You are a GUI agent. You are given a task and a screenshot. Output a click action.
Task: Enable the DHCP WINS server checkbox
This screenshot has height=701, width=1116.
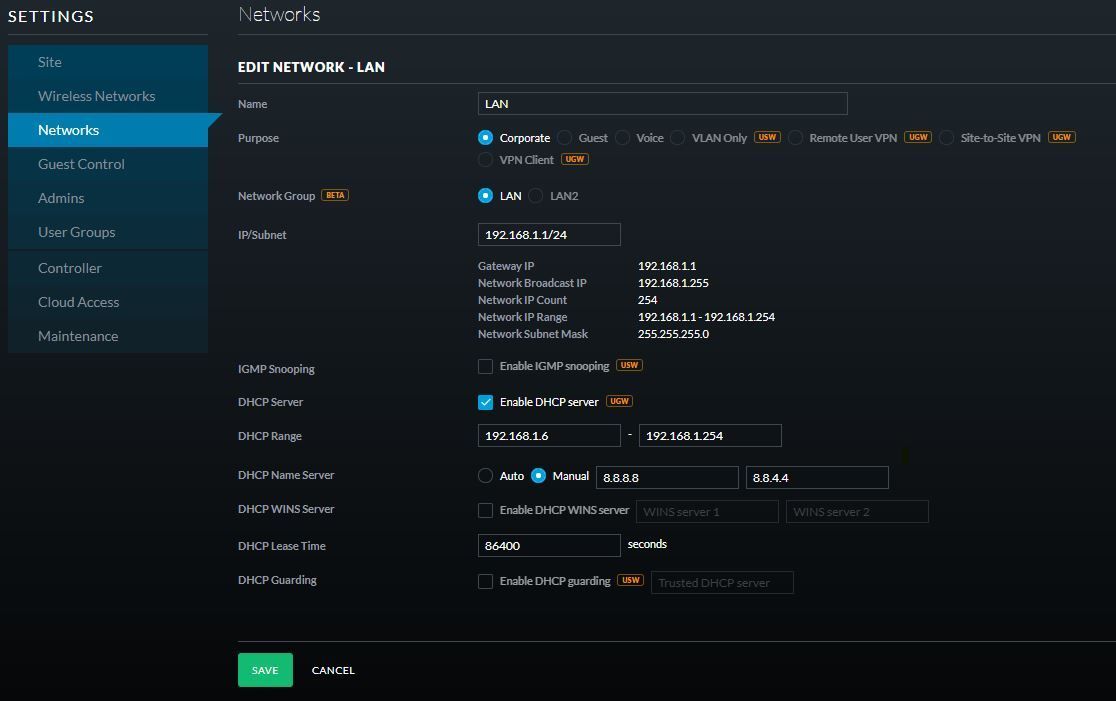point(486,510)
